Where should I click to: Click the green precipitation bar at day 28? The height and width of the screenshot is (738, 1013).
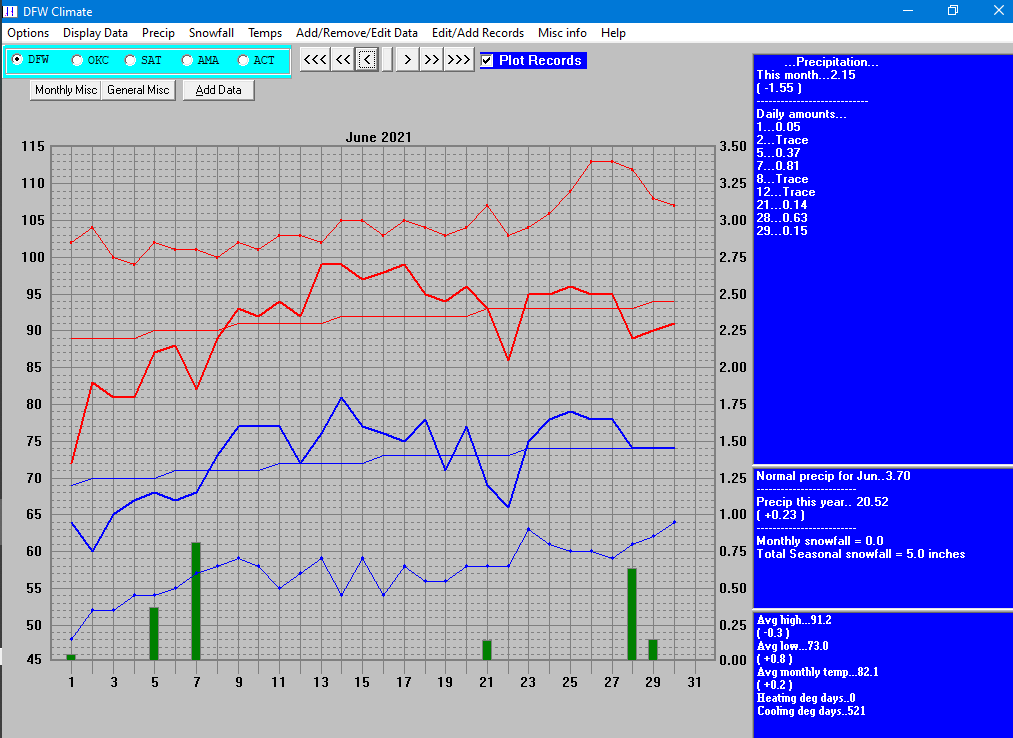632,614
